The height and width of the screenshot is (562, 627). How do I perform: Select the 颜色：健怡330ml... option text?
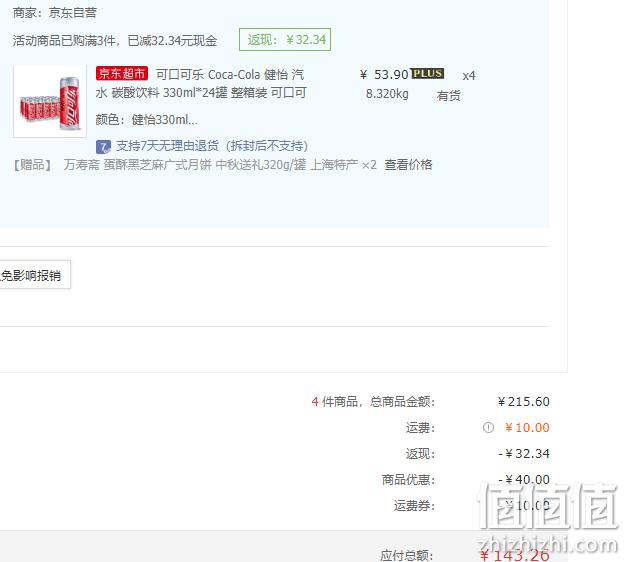pyautogui.click(x=146, y=120)
